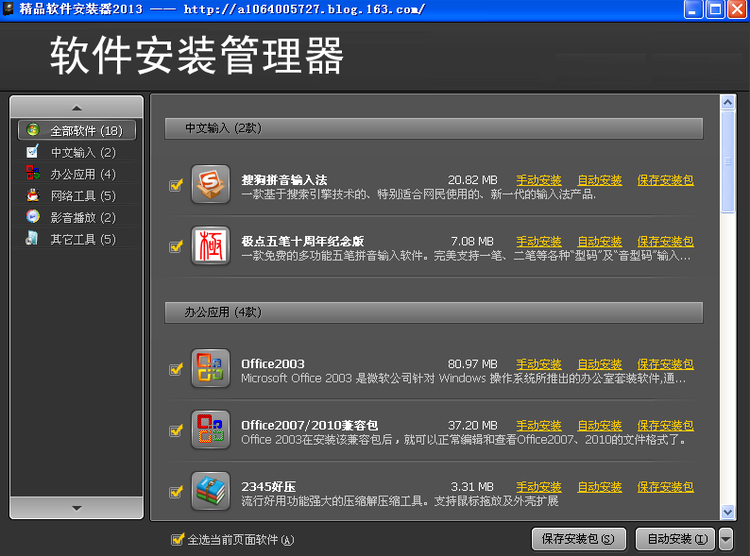Viewport: 750px width, 556px height.
Task: Click 手动安装 link for 搜狗拼音输入法
Action: [539, 180]
